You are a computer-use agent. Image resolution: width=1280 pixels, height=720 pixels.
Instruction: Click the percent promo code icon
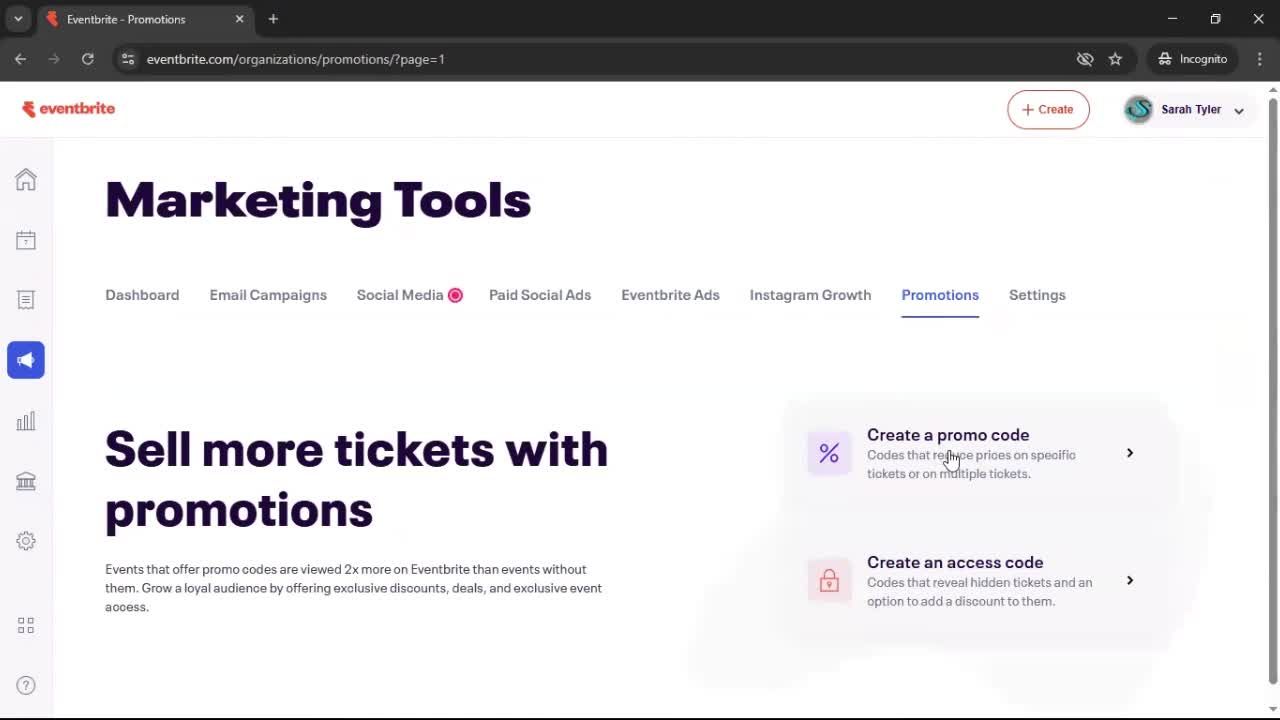tap(829, 453)
